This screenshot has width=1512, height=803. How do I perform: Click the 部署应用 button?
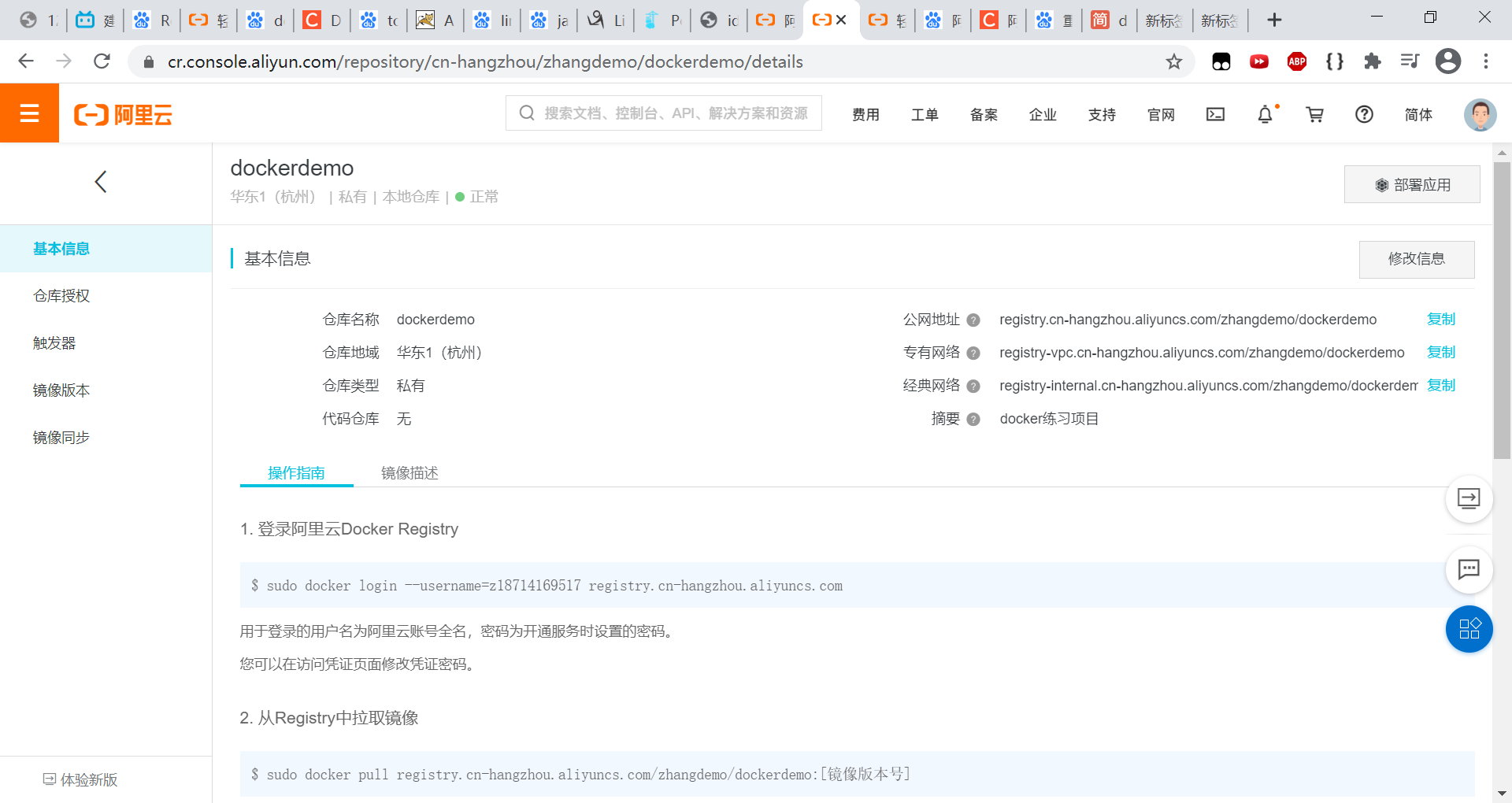1412,185
